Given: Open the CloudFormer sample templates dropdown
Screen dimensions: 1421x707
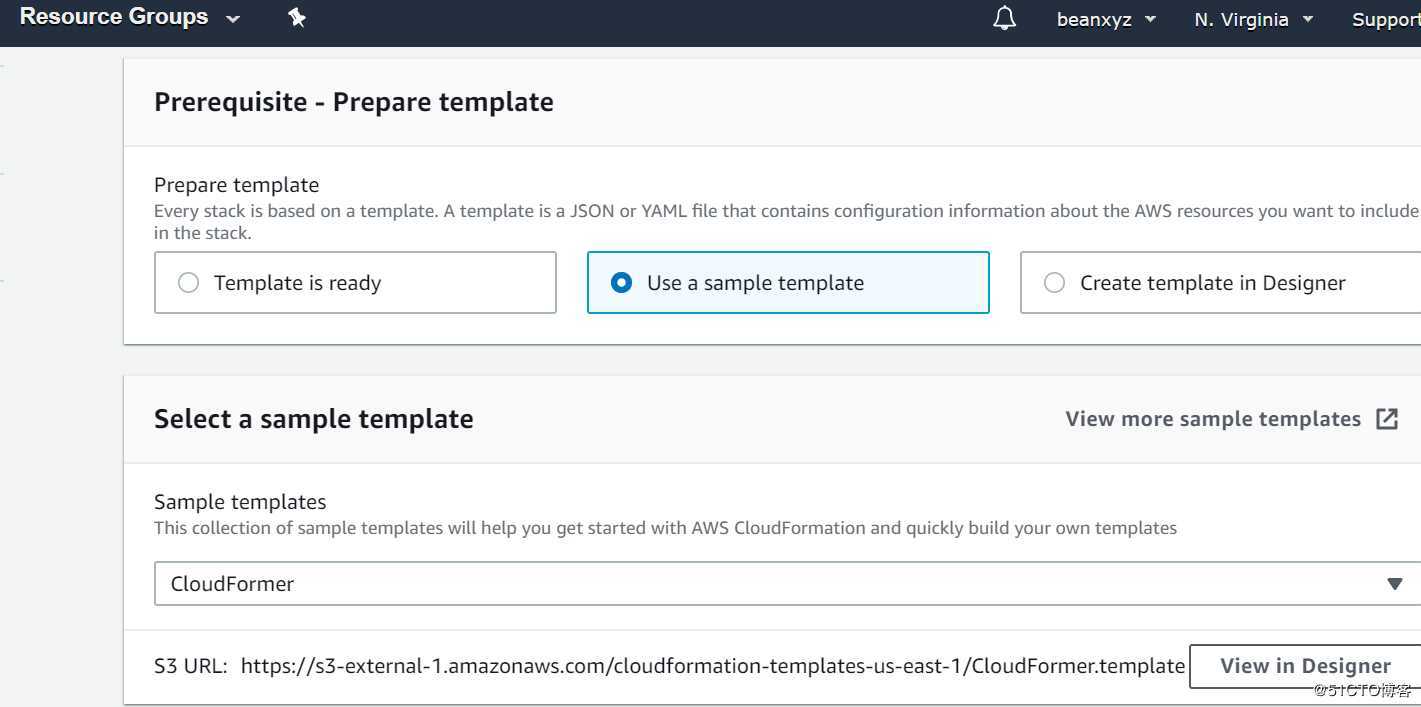Looking at the screenshot, I should point(787,583).
